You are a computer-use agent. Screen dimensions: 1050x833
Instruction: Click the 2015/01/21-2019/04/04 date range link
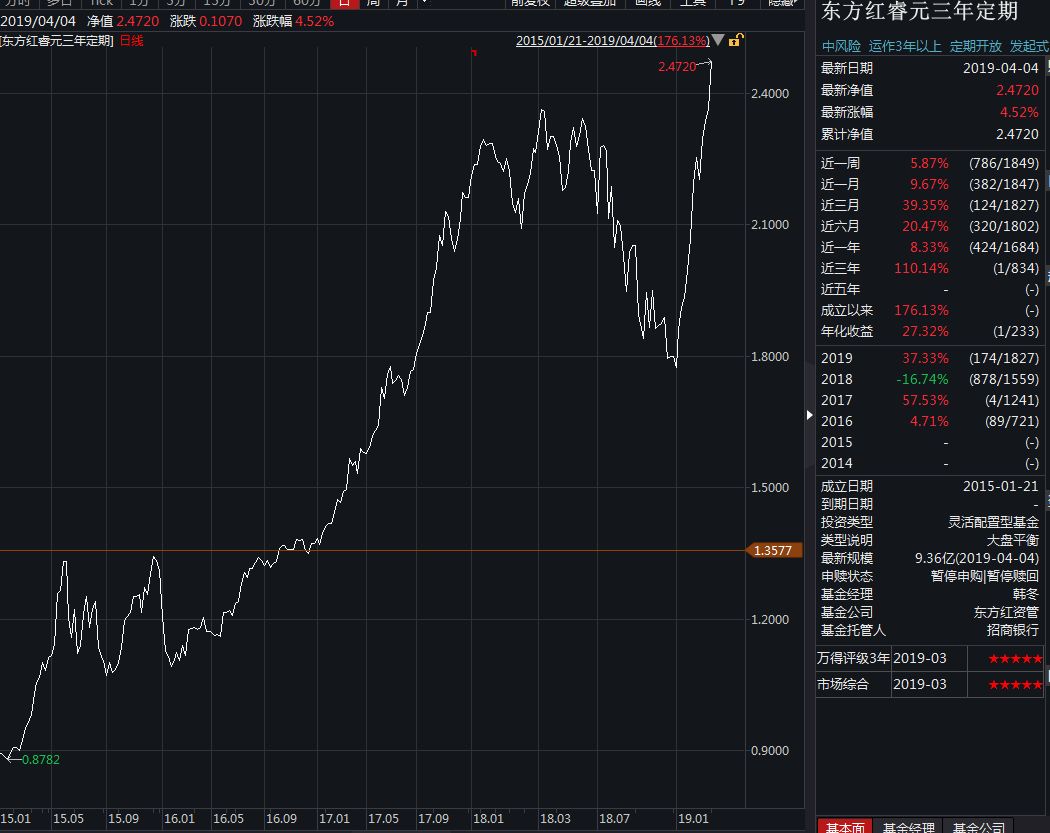click(x=612, y=41)
